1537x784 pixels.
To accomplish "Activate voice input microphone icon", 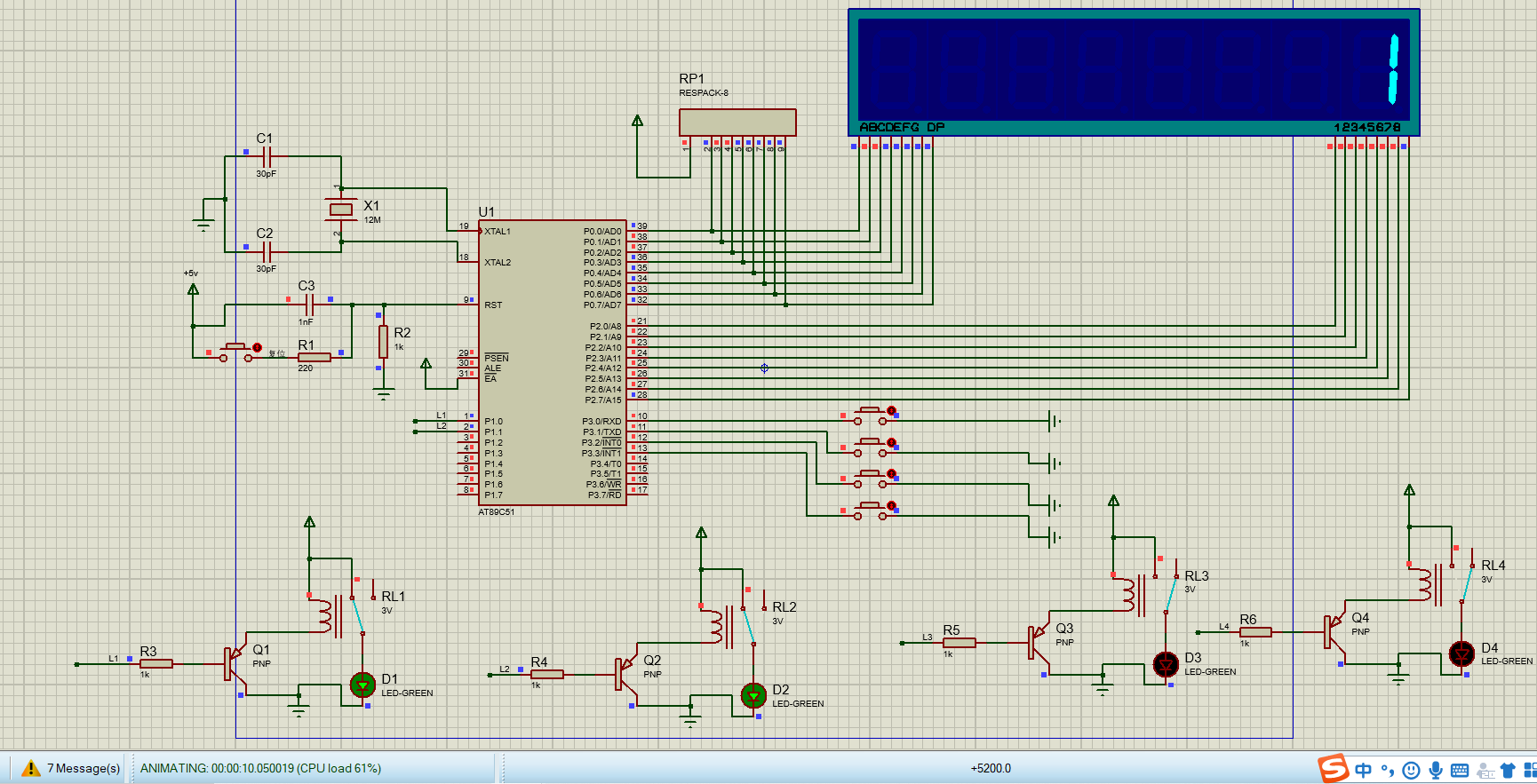I will click(1435, 770).
